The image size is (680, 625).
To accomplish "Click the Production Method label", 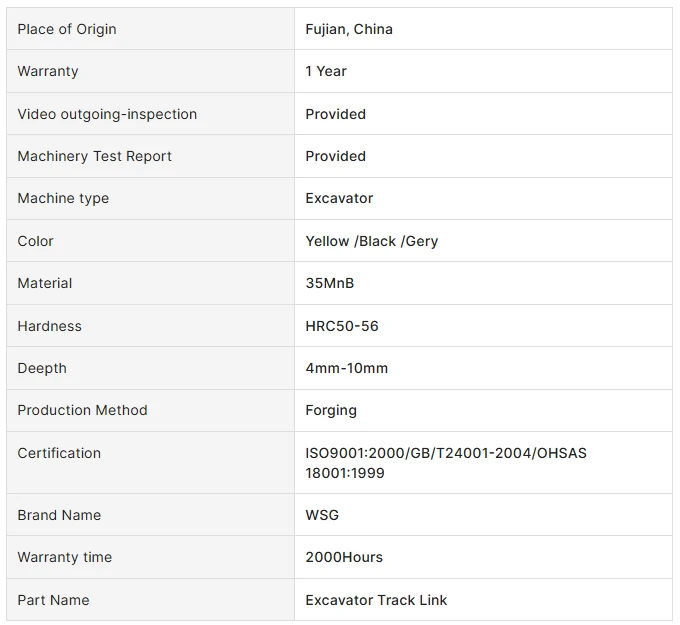I will 82,410.
